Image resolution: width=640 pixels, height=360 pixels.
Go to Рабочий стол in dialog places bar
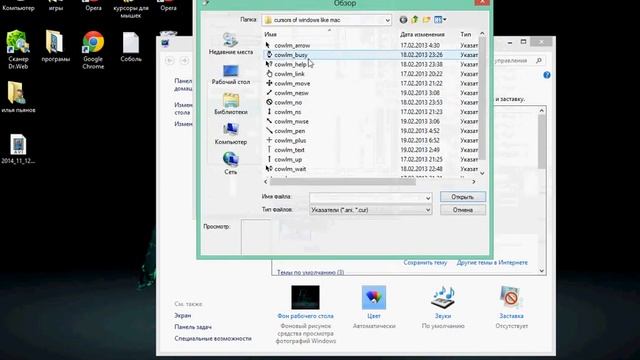(x=231, y=74)
